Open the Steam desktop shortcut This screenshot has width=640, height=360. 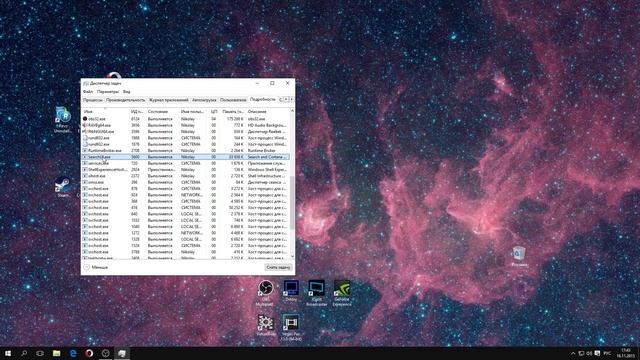click(63, 187)
